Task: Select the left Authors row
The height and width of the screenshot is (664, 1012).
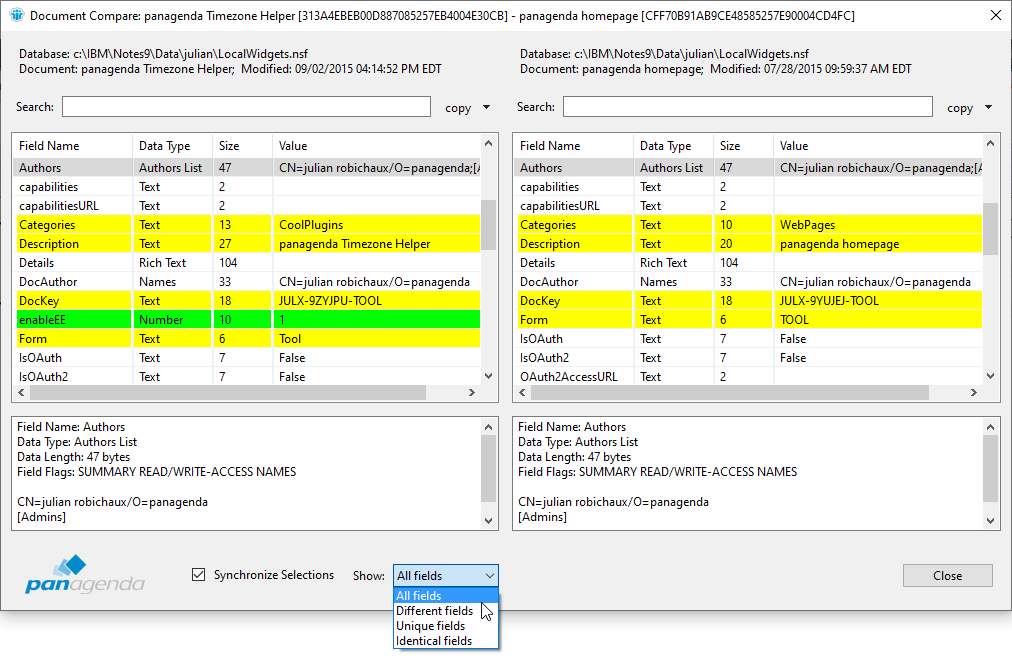Action: pos(247,168)
